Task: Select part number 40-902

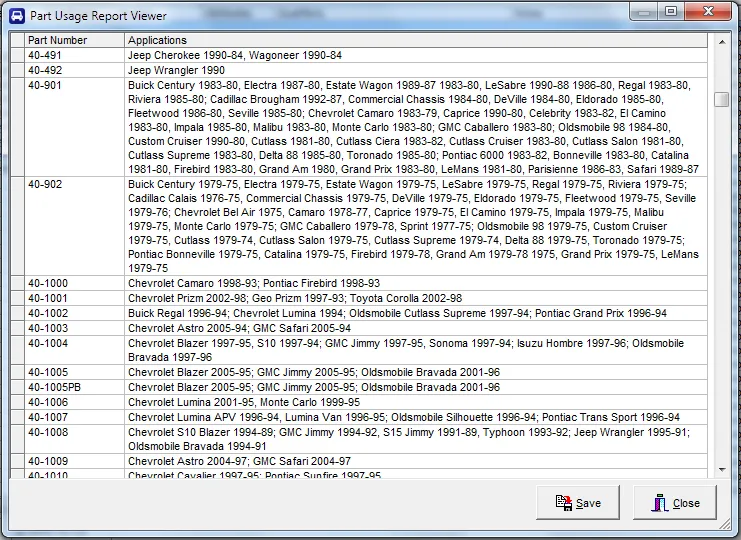Action: coord(74,226)
